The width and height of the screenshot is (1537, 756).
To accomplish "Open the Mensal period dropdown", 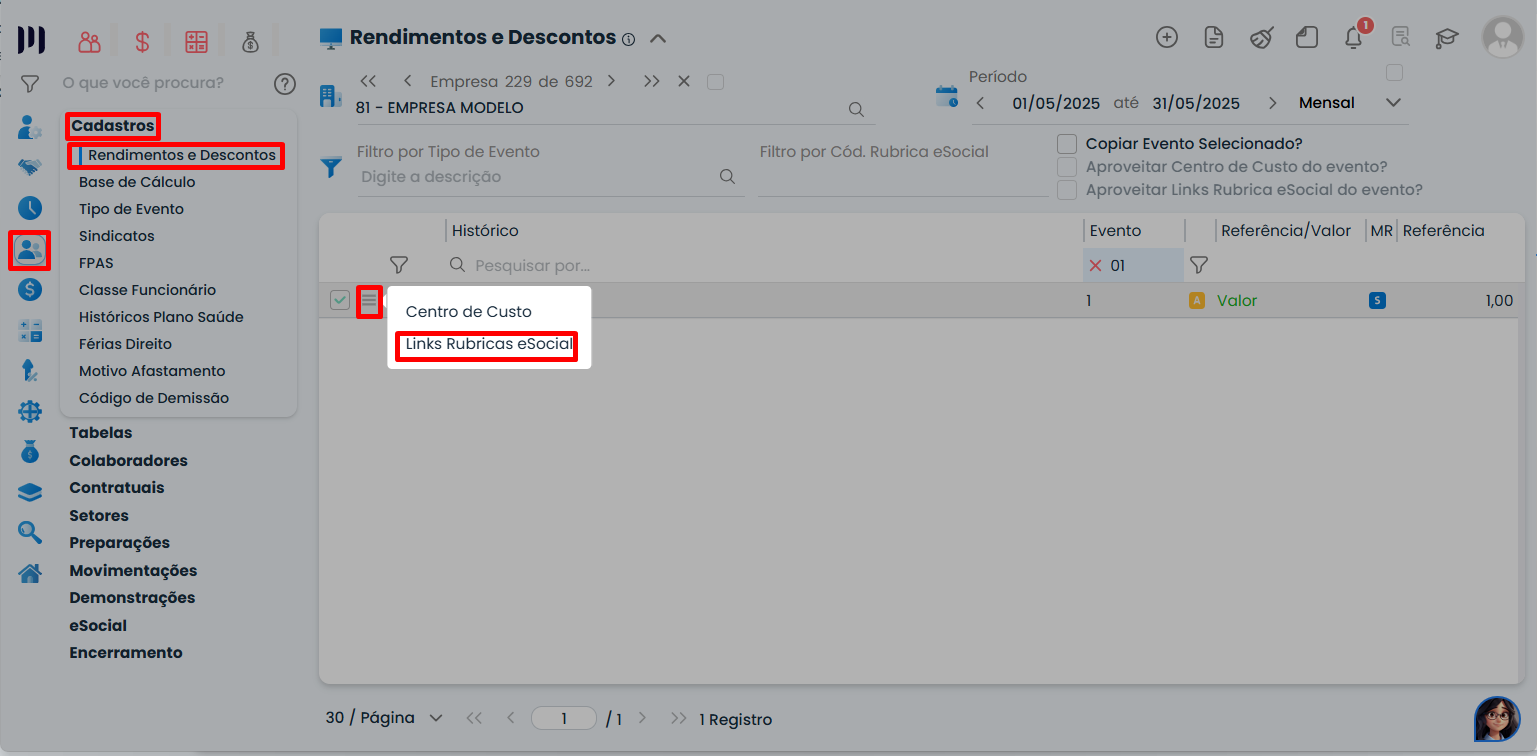I will (x=1393, y=103).
